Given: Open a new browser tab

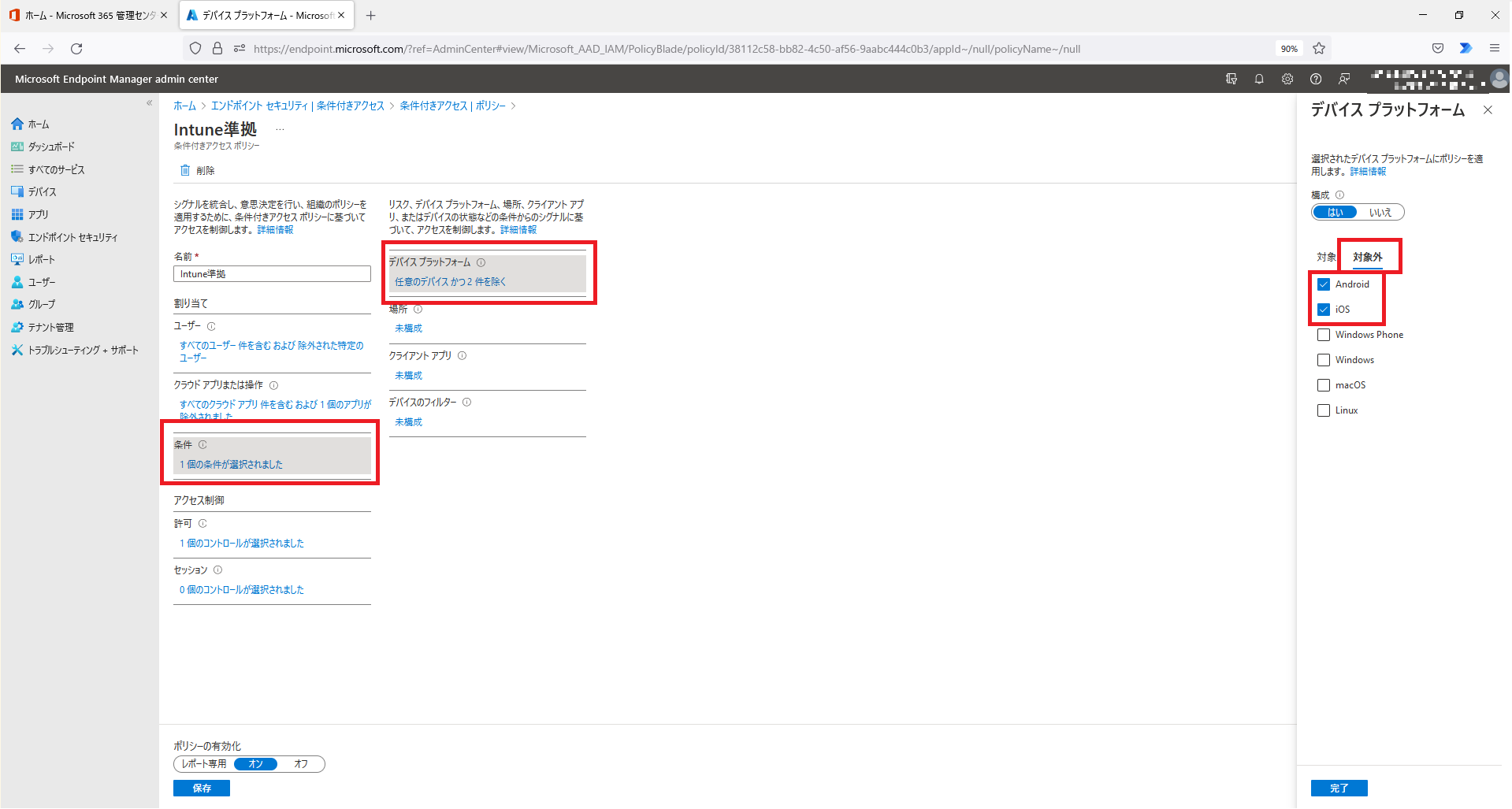Looking at the screenshot, I should (370, 16).
